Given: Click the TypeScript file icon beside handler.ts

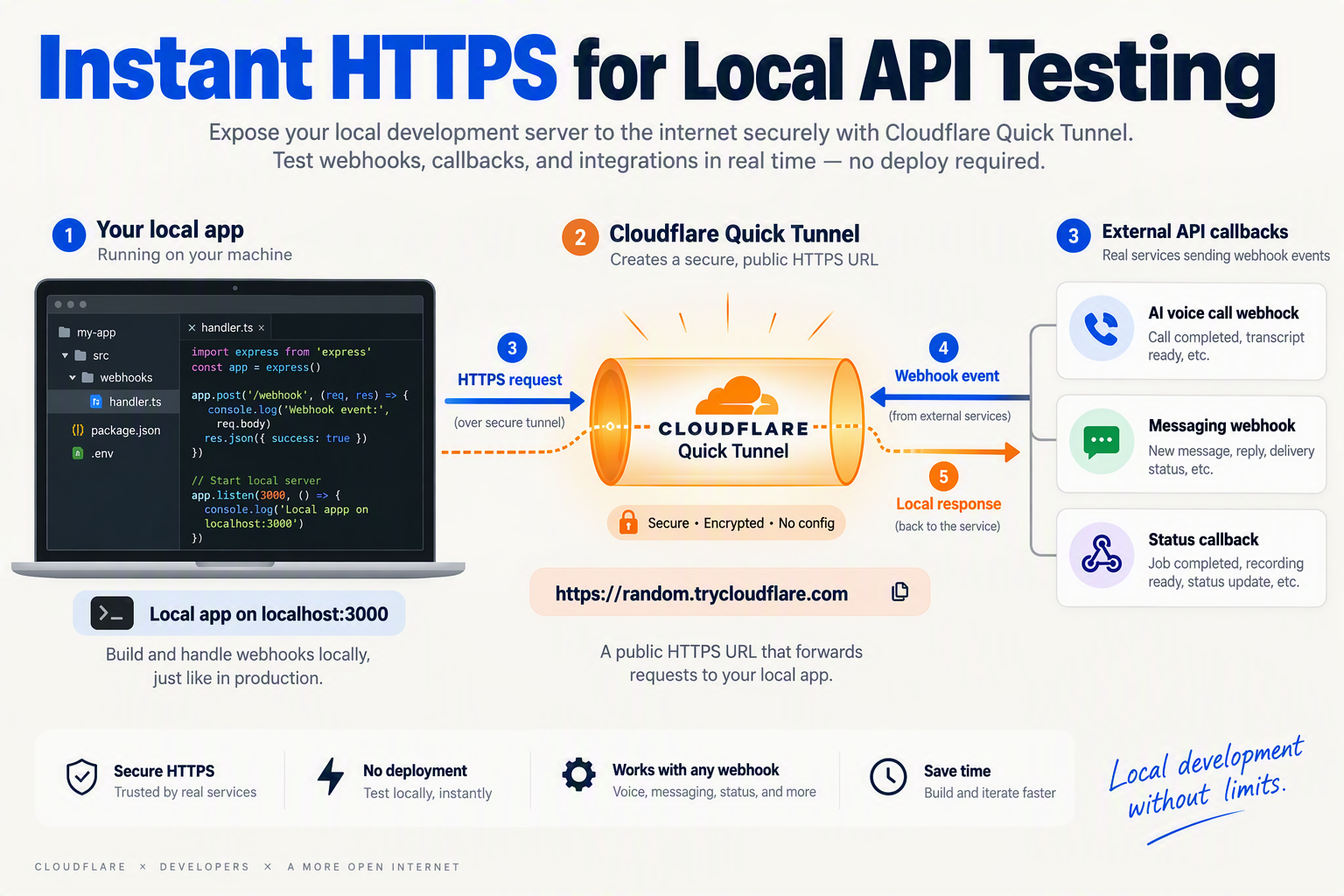Looking at the screenshot, I should (96, 402).
